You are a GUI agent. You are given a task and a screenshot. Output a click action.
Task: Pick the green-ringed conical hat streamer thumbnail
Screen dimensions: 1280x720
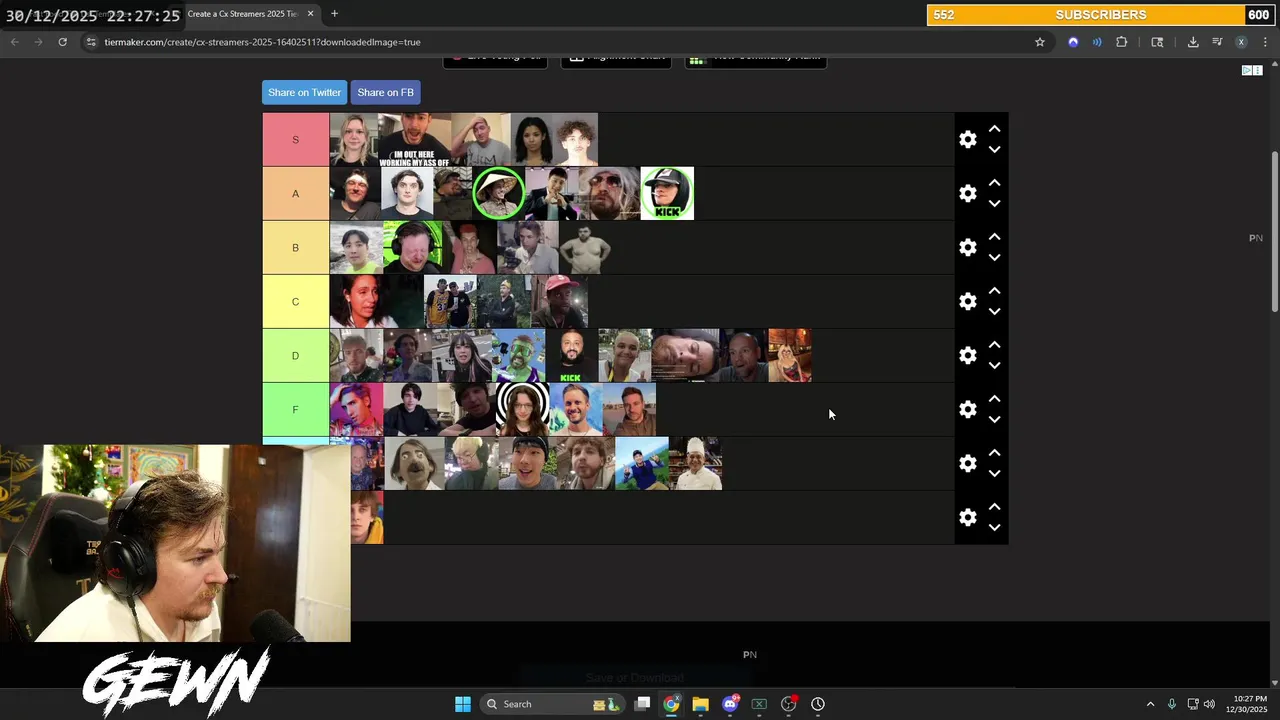click(498, 193)
